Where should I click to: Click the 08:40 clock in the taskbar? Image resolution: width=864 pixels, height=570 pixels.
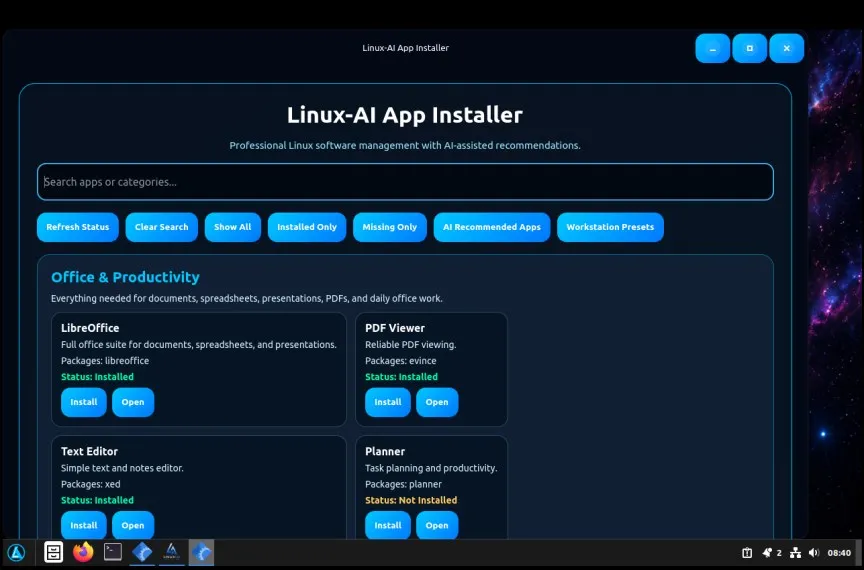(839, 553)
